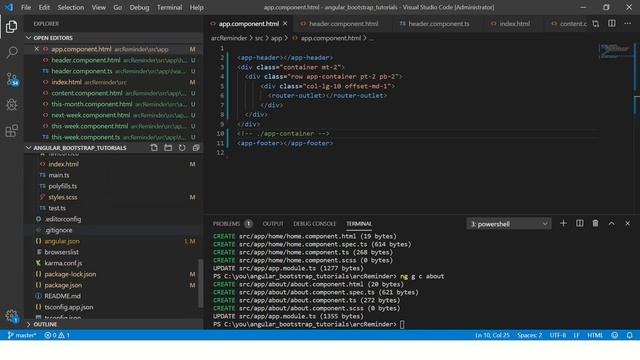Open feedback smiley in status bar
Viewport: 640px width, 360px height.
(615, 335)
